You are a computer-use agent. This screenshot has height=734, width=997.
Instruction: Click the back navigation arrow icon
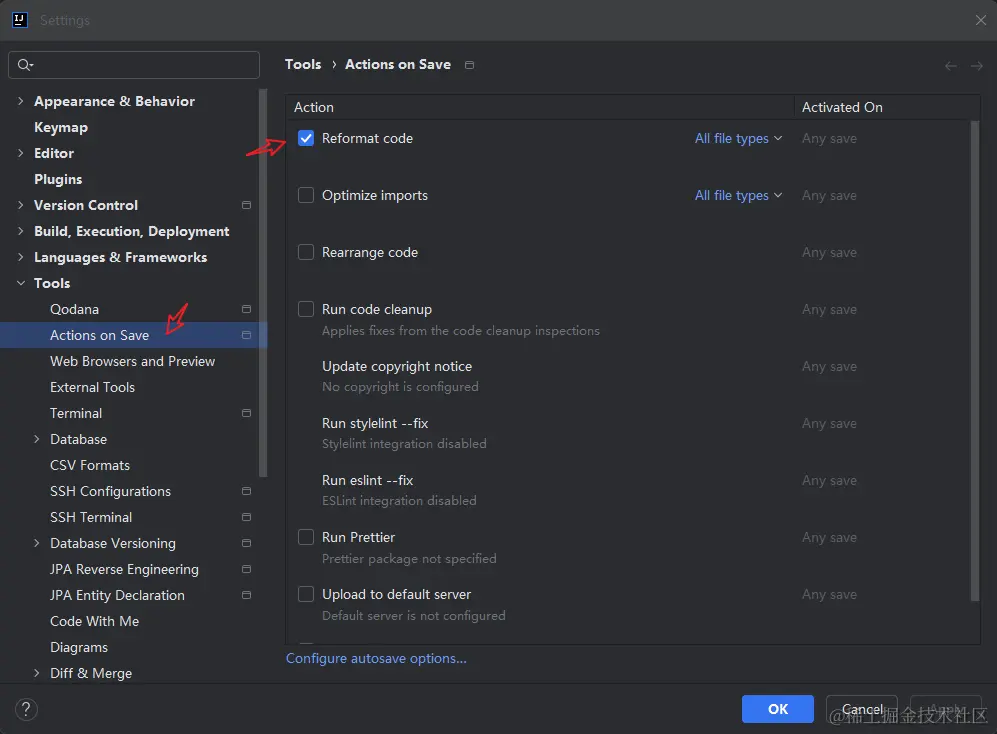(951, 66)
